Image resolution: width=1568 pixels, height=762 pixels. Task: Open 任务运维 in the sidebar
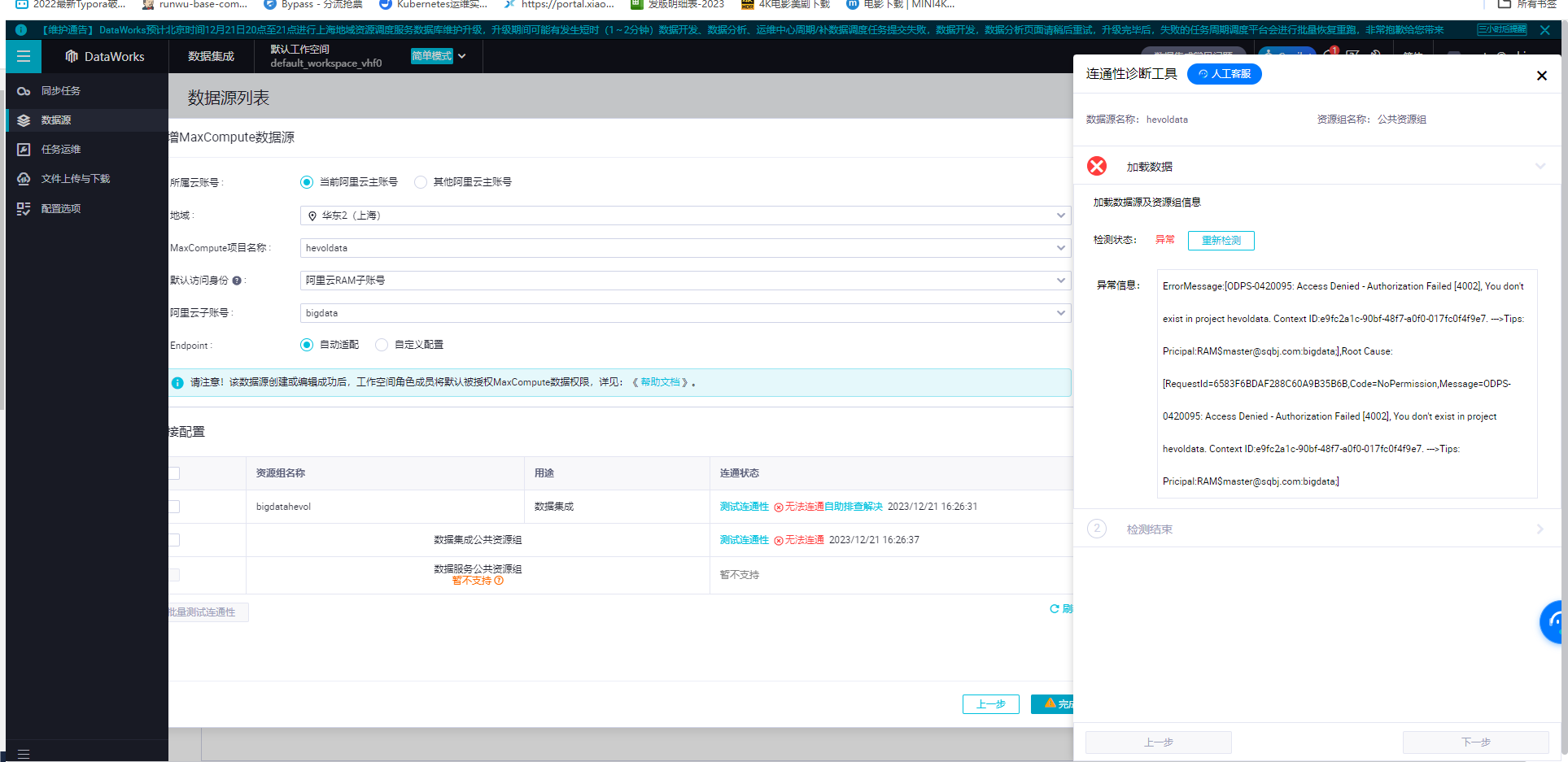pyautogui.click(x=61, y=150)
